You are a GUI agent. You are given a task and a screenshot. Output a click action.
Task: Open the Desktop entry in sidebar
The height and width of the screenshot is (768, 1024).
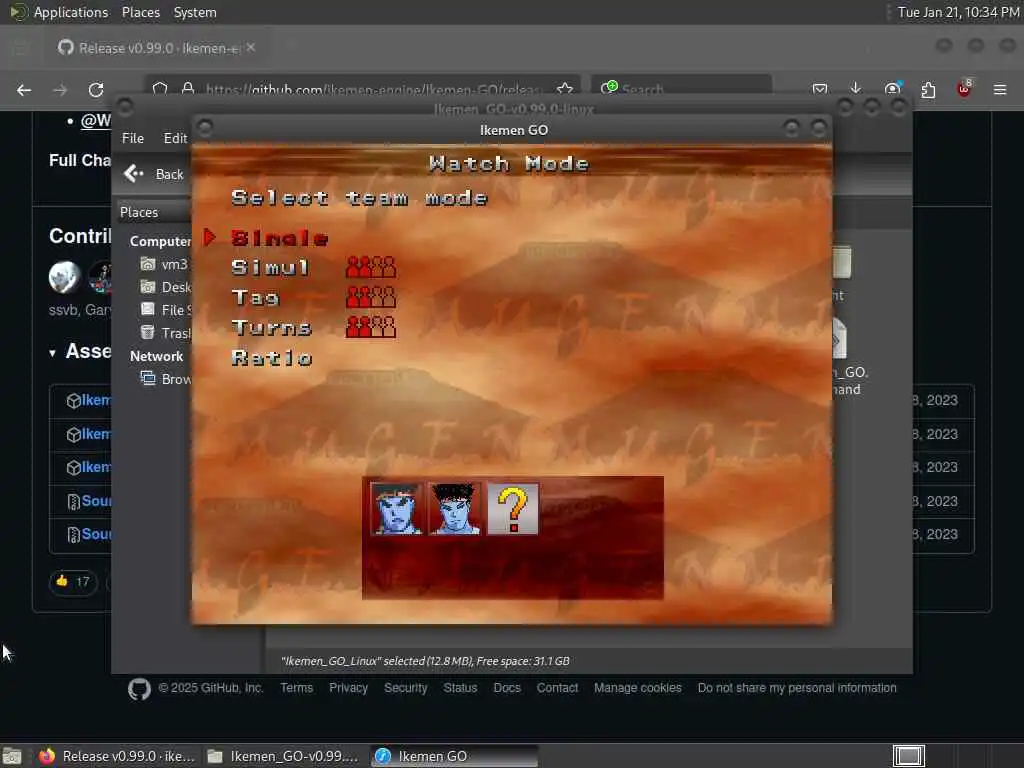point(166,287)
